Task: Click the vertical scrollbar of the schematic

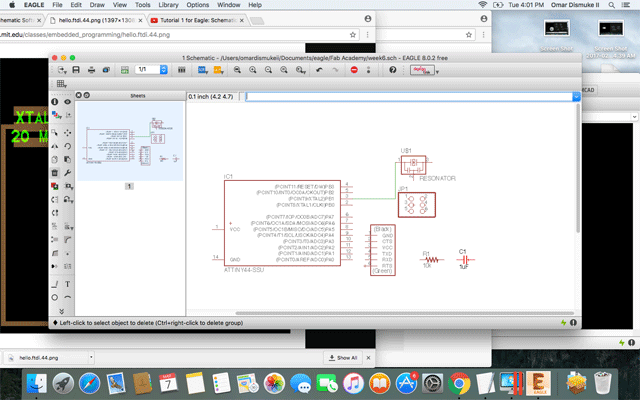Action: (578, 168)
